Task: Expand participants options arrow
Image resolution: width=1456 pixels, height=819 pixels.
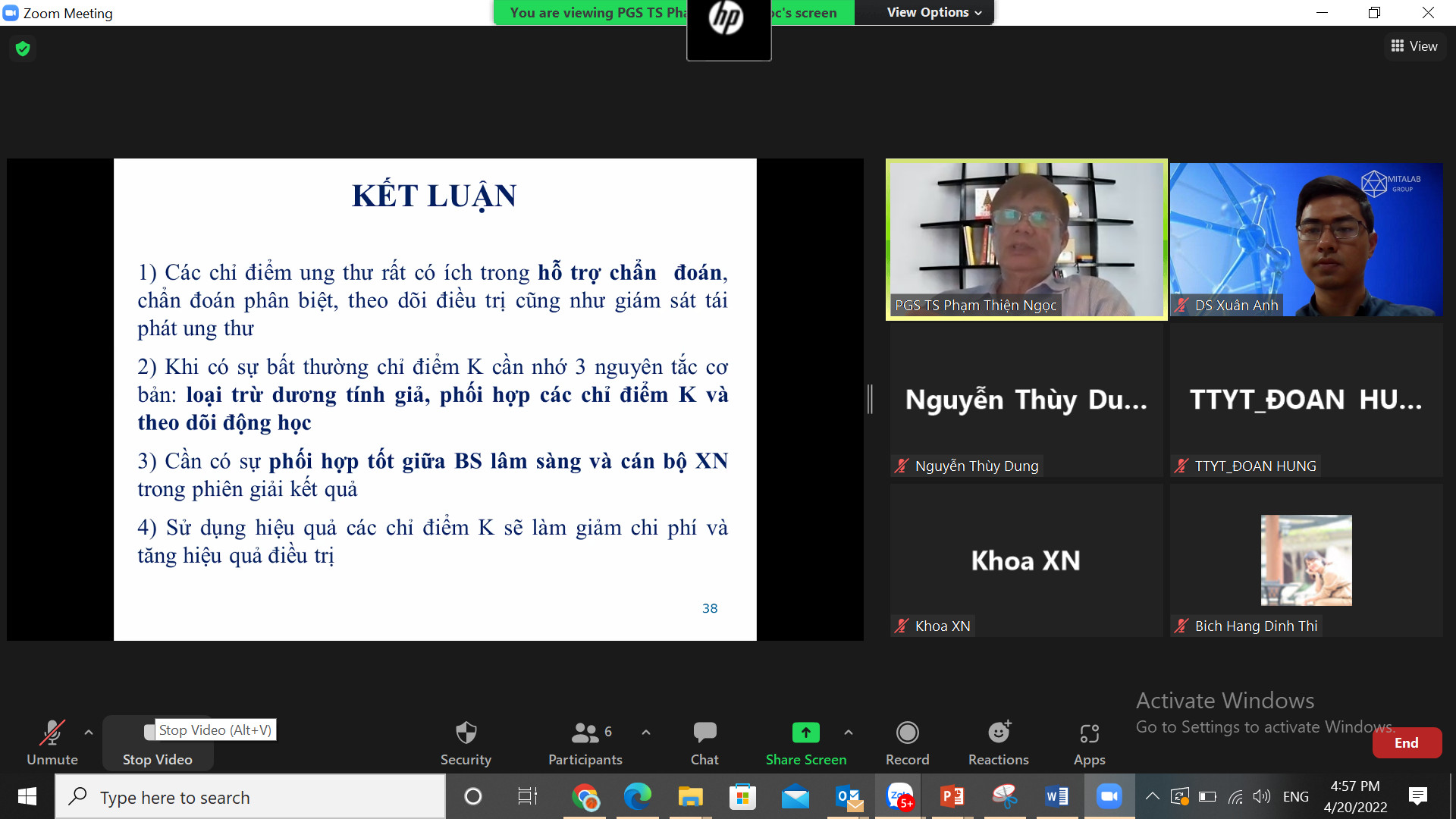Action: (646, 733)
